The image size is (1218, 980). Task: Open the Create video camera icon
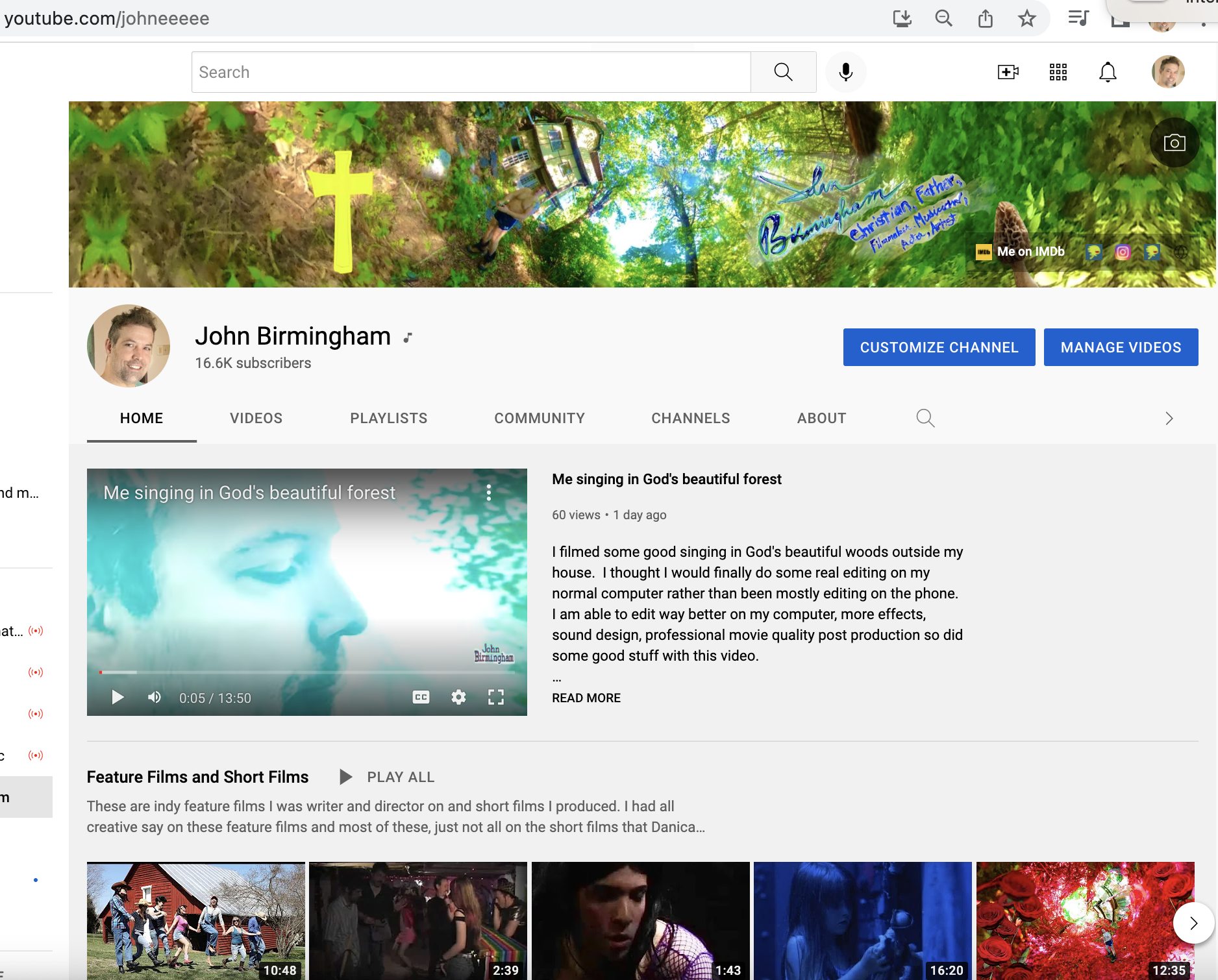click(x=1008, y=72)
